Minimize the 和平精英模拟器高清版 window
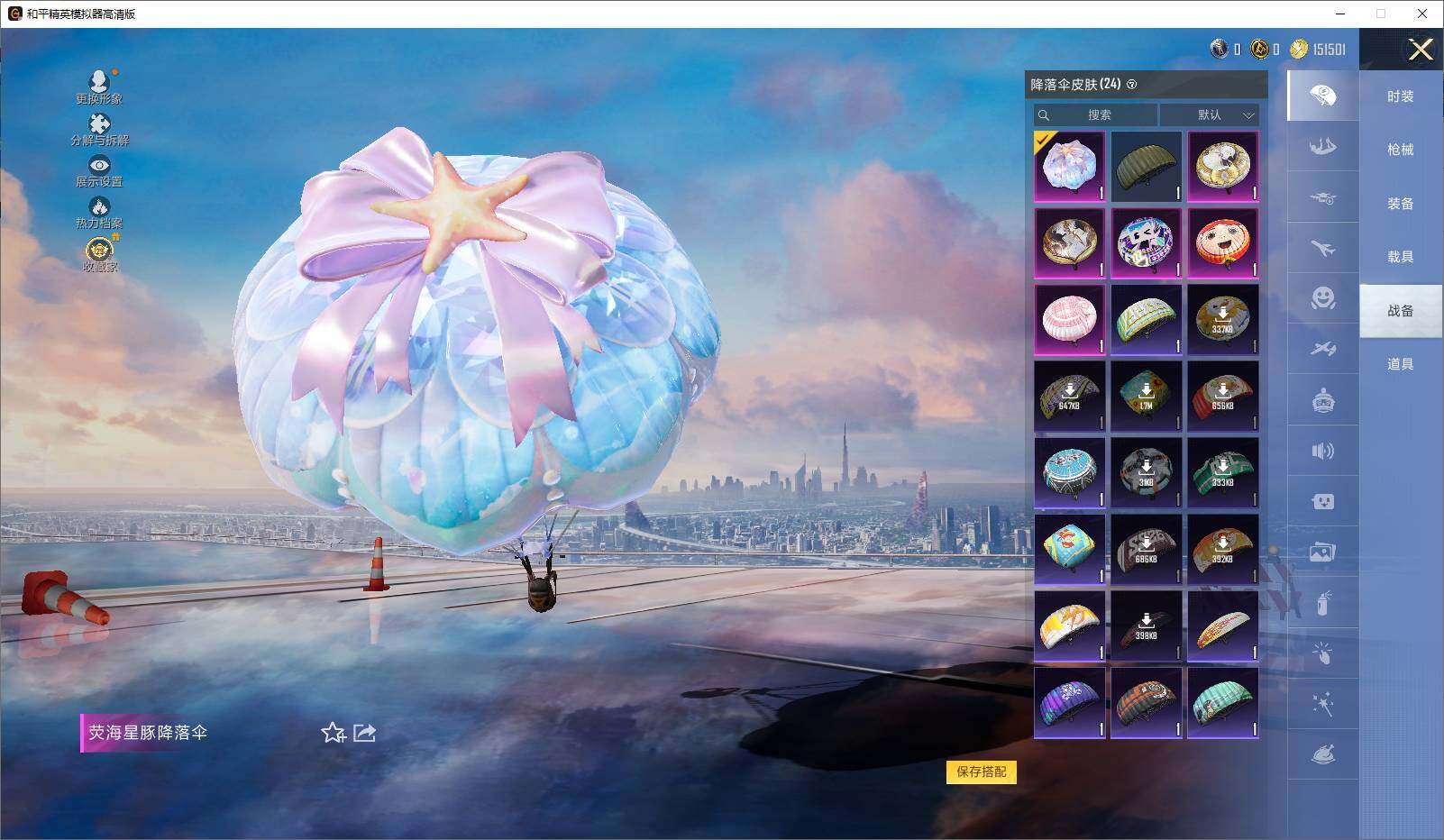The width and height of the screenshot is (1444, 840). click(x=1341, y=14)
